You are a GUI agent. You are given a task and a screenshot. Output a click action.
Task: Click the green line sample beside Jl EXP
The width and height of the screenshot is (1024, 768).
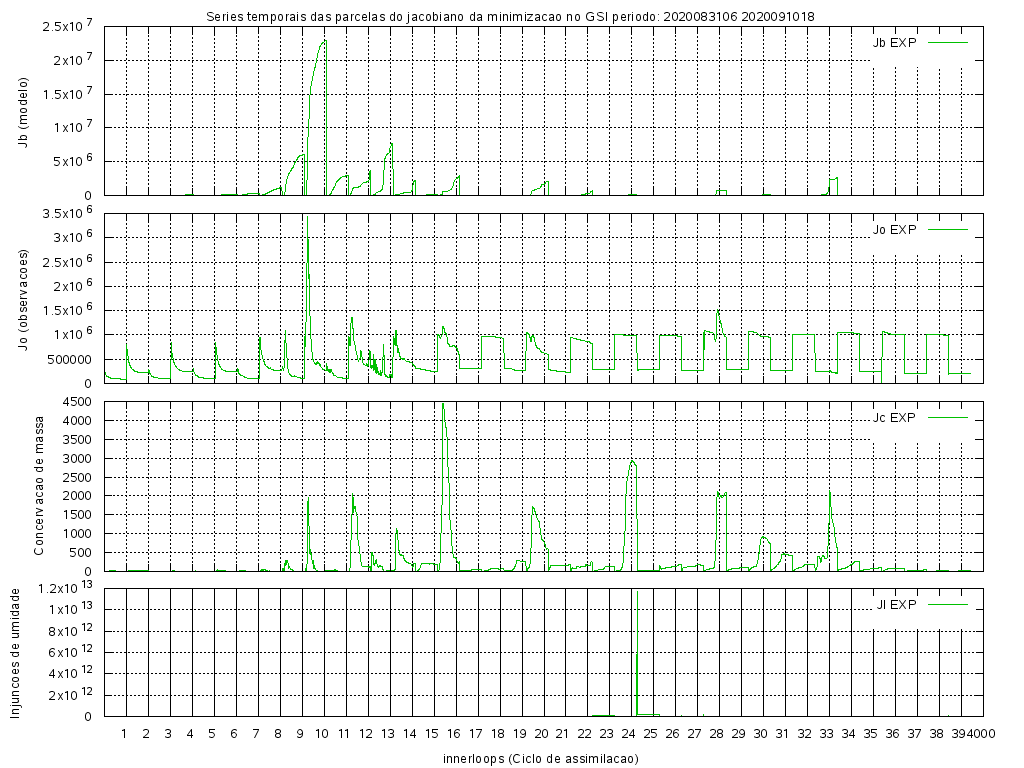click(948, 604)
